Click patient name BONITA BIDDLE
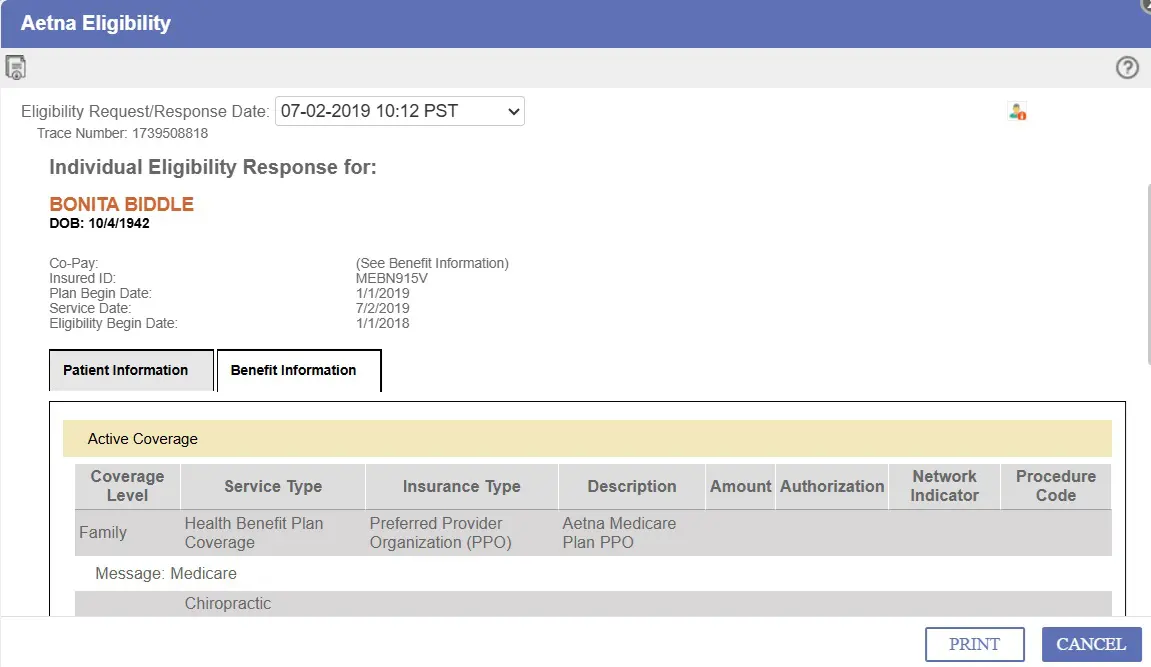 [x=121, y=204]
